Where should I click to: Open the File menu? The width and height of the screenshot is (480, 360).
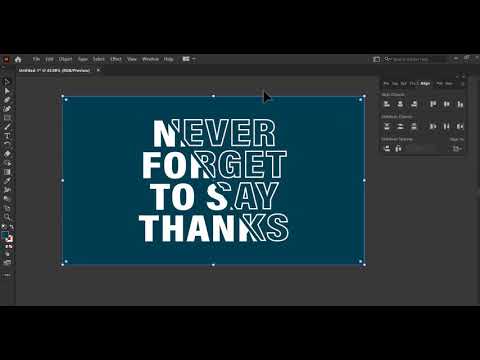point(36,59)
